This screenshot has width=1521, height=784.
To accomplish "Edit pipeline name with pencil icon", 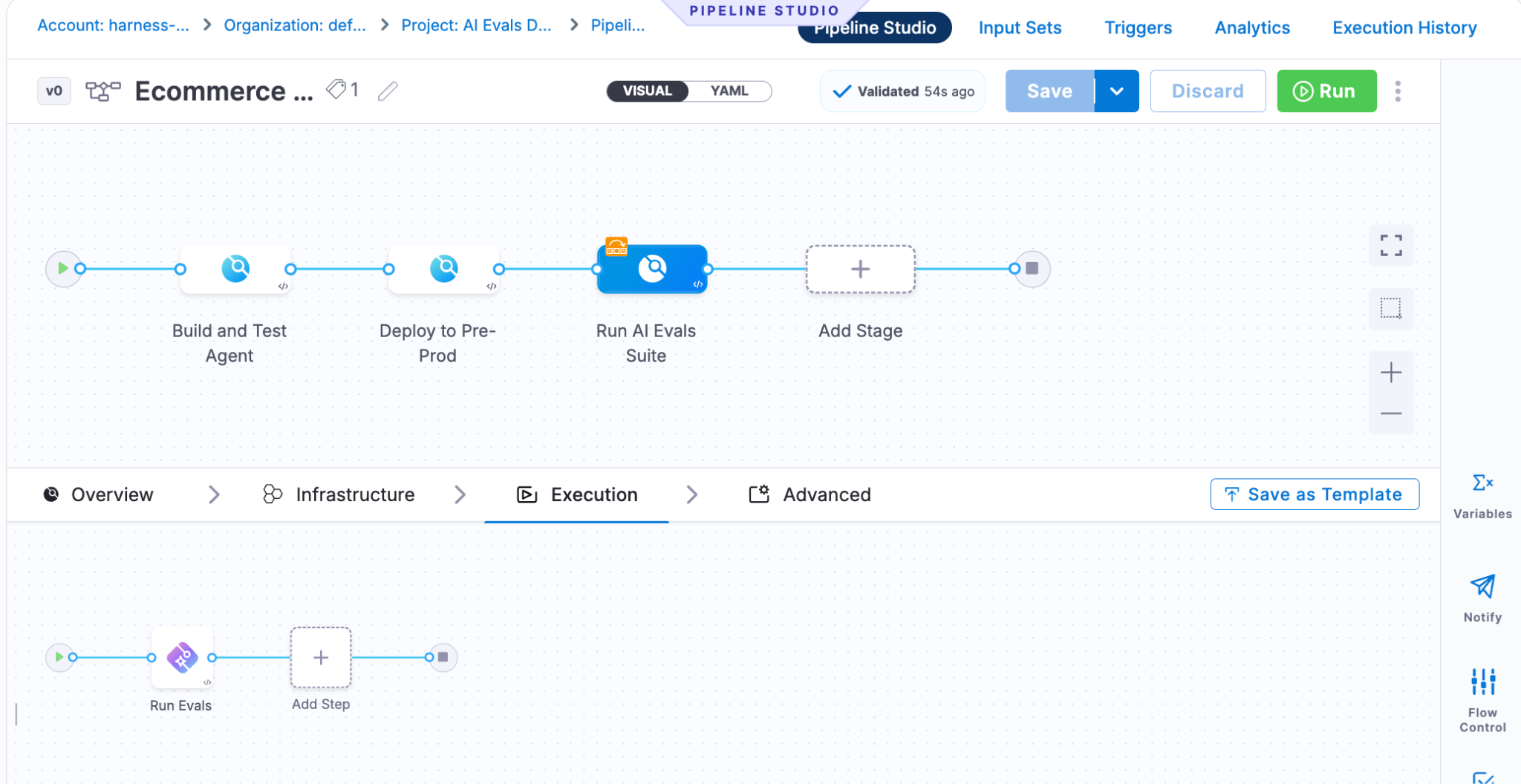I will click(x=388, y=91).
